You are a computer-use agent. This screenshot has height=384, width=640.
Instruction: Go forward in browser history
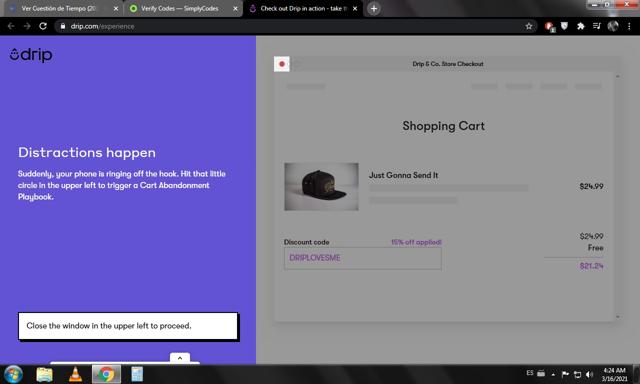pos(27,26)
